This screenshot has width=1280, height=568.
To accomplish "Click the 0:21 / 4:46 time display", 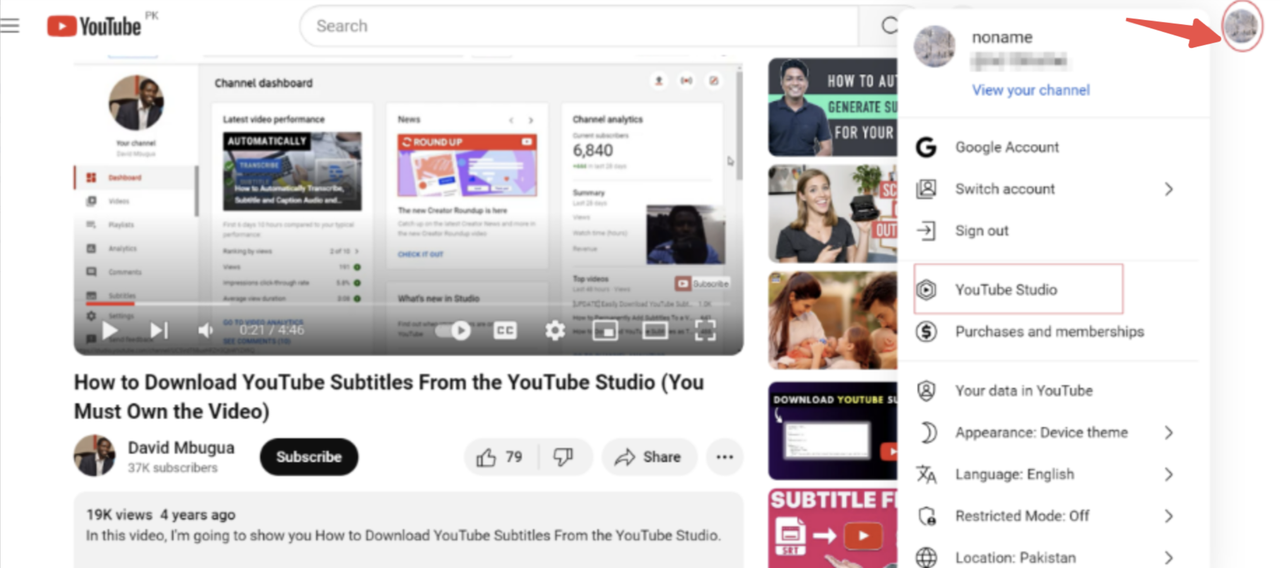I will pyautogui.click(x=272, y=330).
